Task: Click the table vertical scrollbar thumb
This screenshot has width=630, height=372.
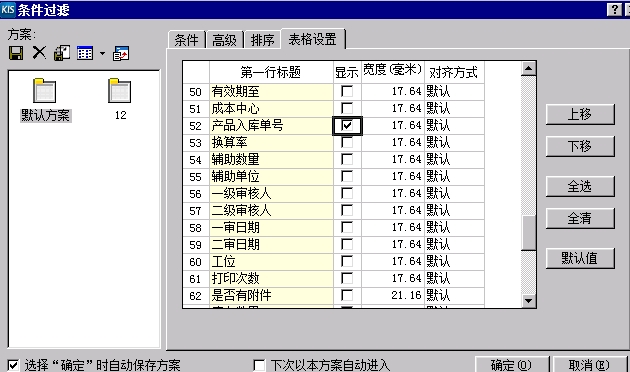Action: pyautogui.click(x=529, y=233)
